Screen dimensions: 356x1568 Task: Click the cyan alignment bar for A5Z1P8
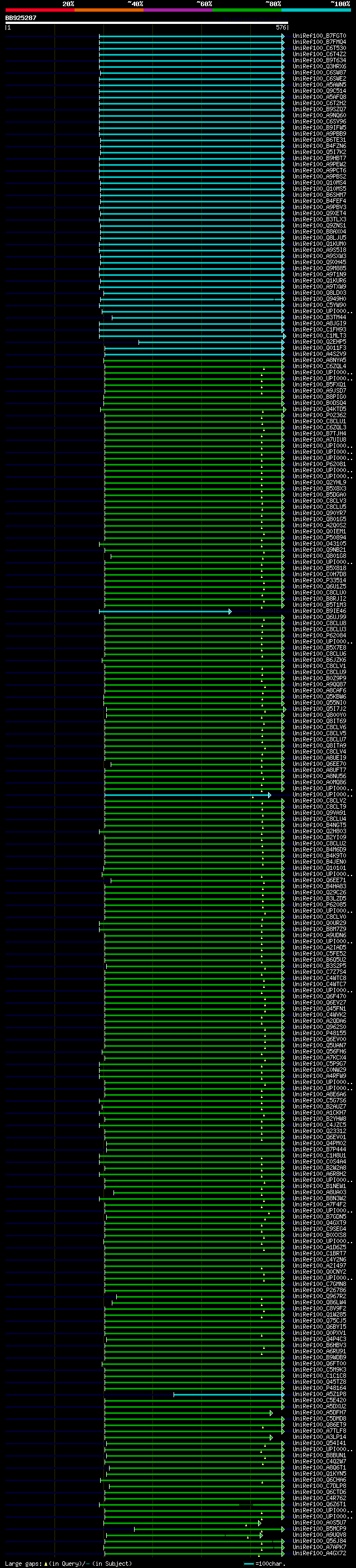pyautogui.click(x=229, y=1394)
